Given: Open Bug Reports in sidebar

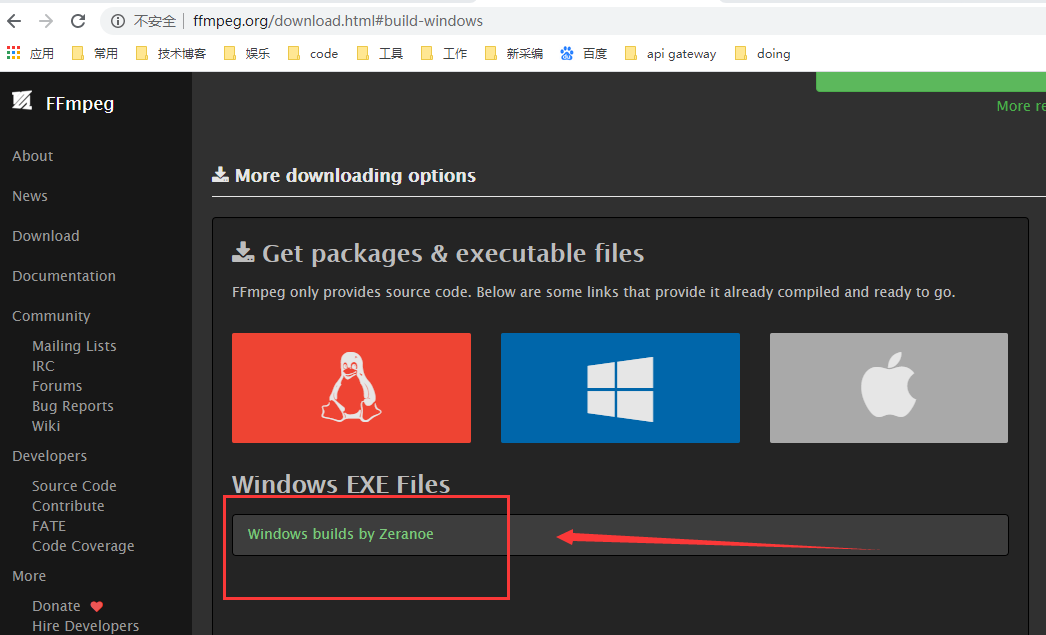Looking at the screenshot, I should pyautogui.click(x=73, y=406).
